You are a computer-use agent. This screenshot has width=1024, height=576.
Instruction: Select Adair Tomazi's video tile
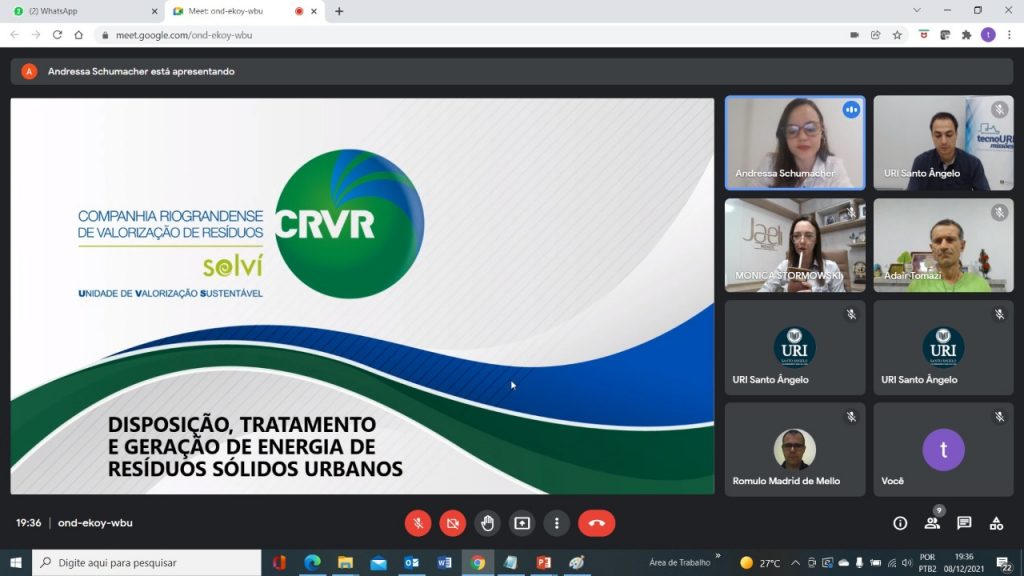(944, 245)
